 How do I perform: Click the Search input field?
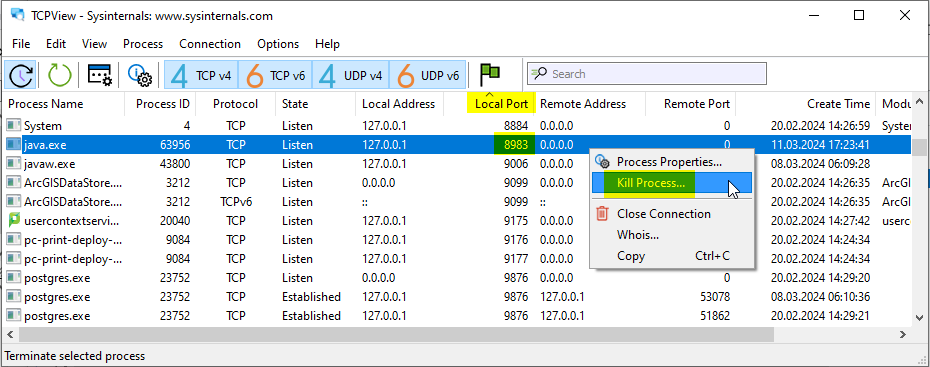click(x=646, y=74)
